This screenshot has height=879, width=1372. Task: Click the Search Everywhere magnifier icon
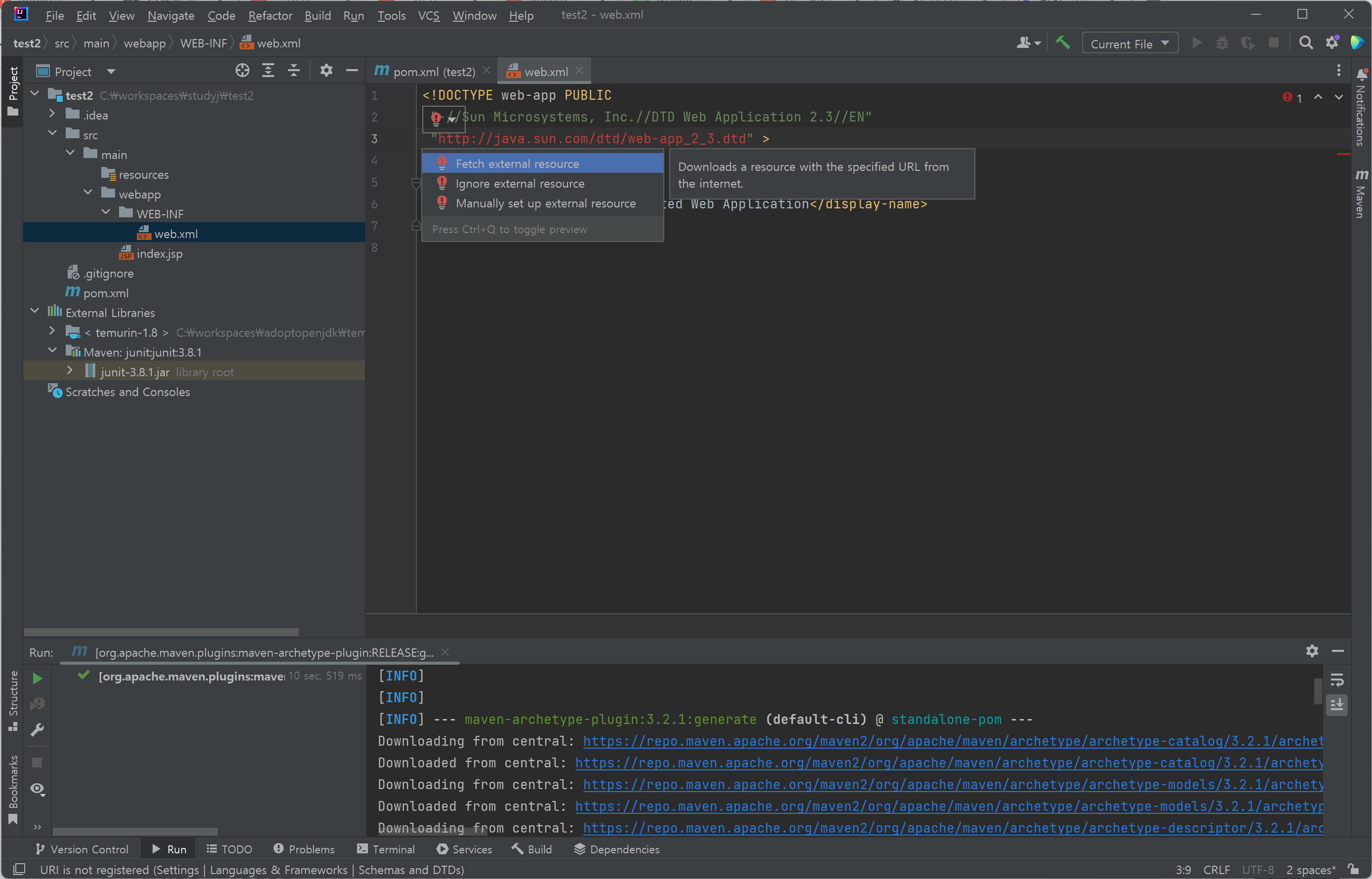tap(1306, 43)
